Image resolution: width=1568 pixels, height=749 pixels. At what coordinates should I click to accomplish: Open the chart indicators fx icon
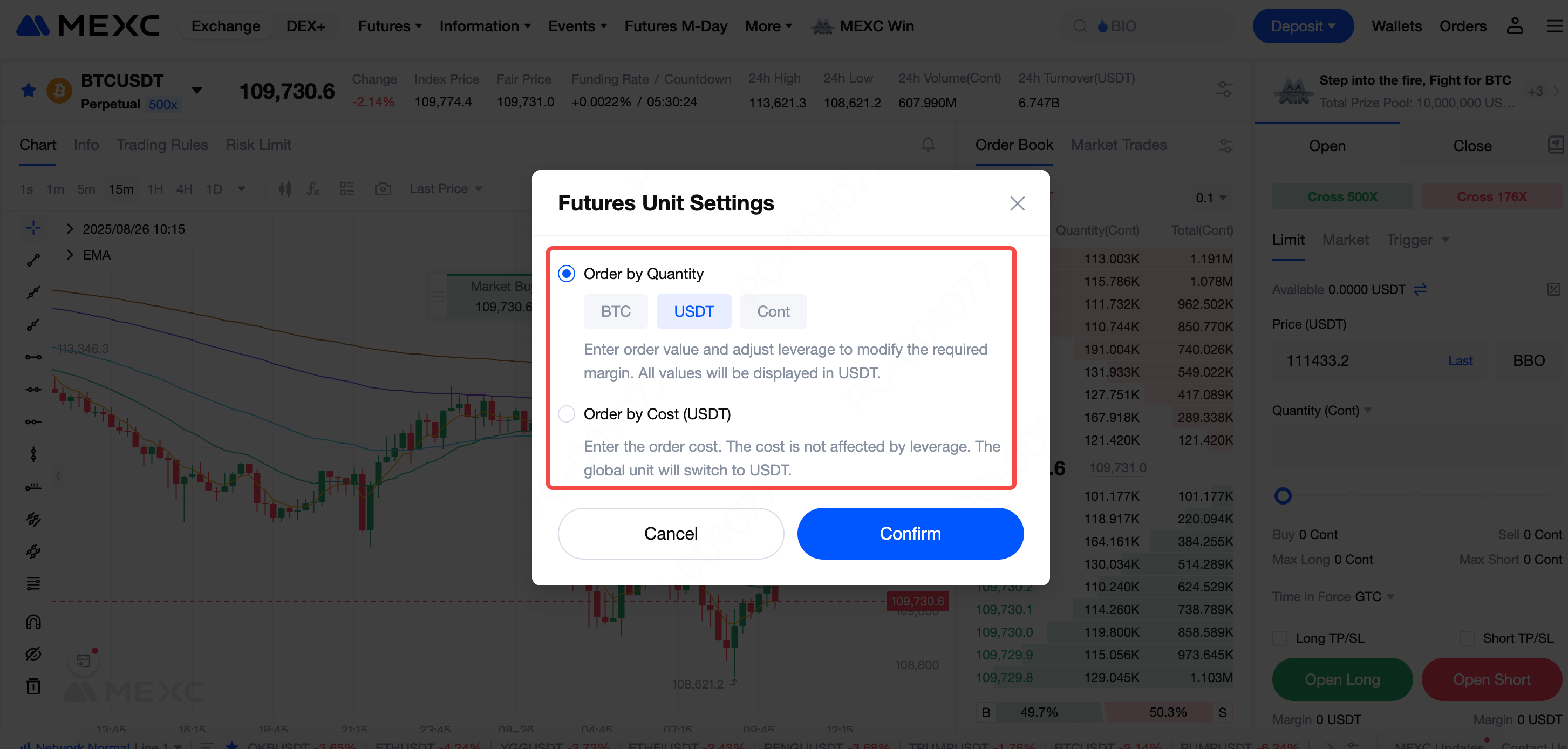pyautogui.click(x=313, y=189)
